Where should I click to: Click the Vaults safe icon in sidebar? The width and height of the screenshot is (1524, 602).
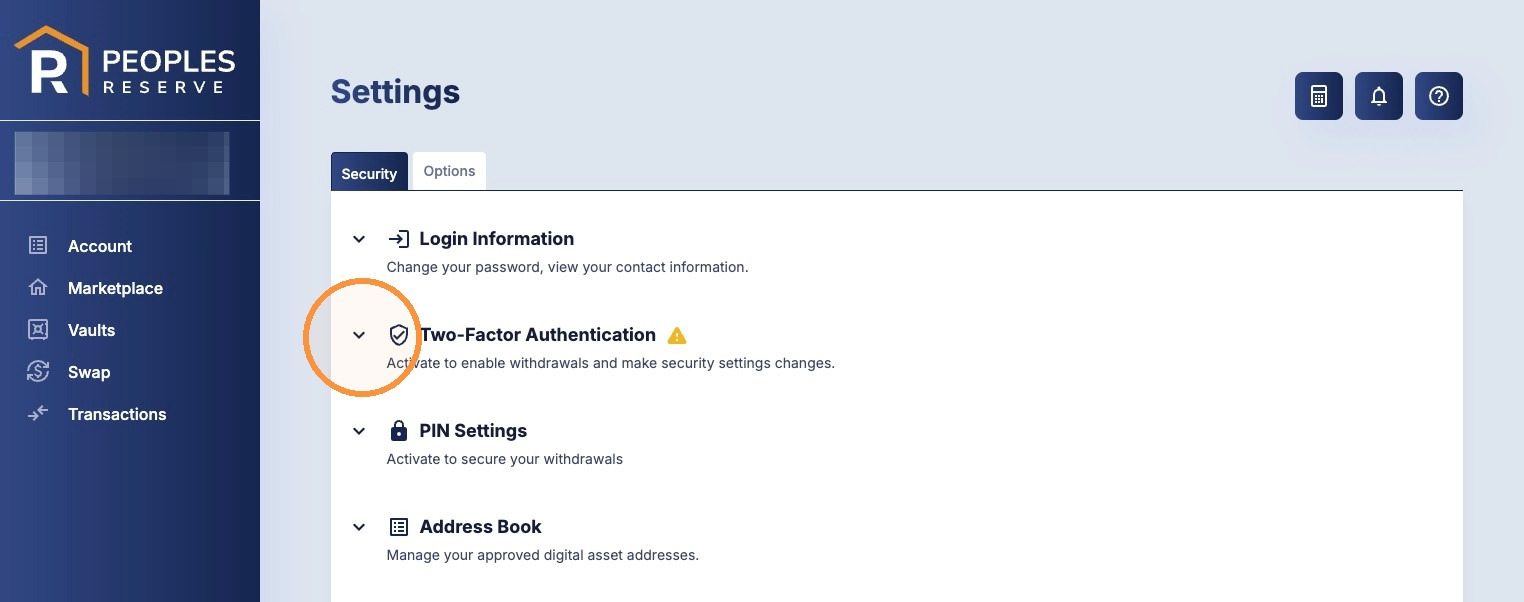[x=38, y=329]
